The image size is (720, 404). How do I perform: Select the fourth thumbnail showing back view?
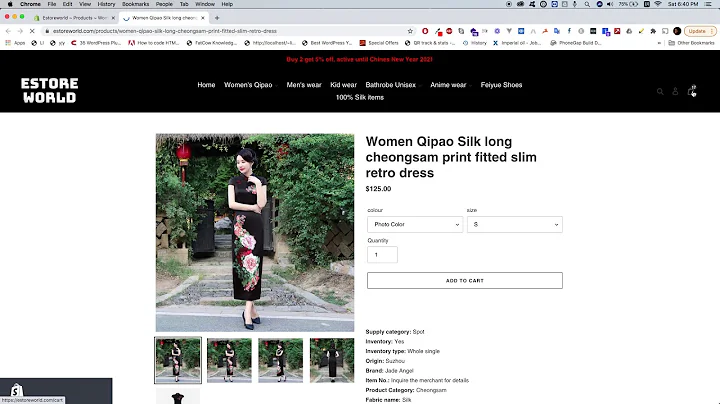(x=332, y=360)
